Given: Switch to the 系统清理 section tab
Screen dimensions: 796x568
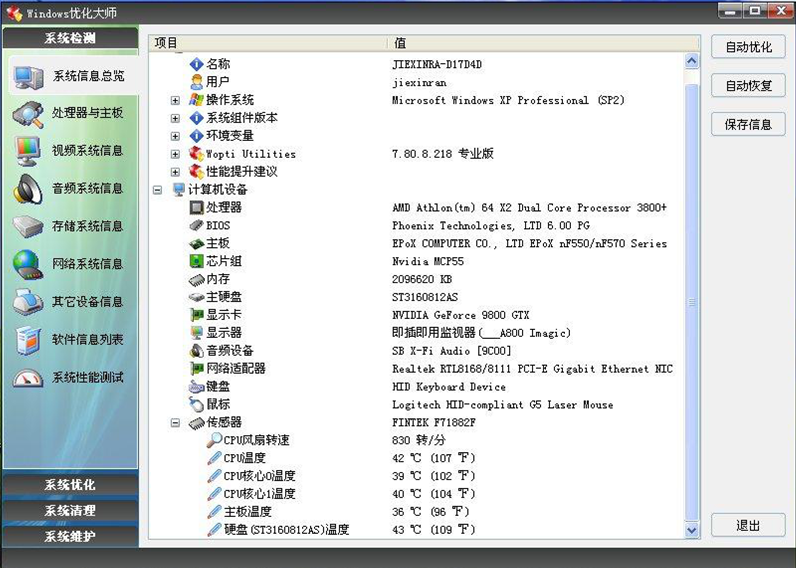Looking at the screenshot, I should tap(70, 511).
